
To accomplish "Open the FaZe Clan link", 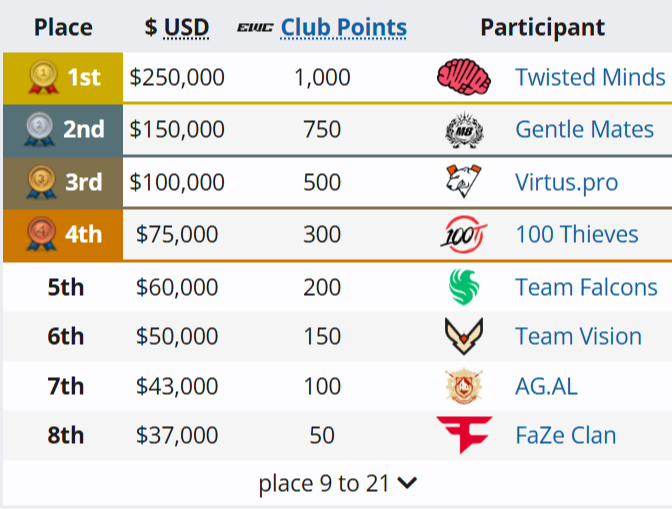I will point(565,435).
